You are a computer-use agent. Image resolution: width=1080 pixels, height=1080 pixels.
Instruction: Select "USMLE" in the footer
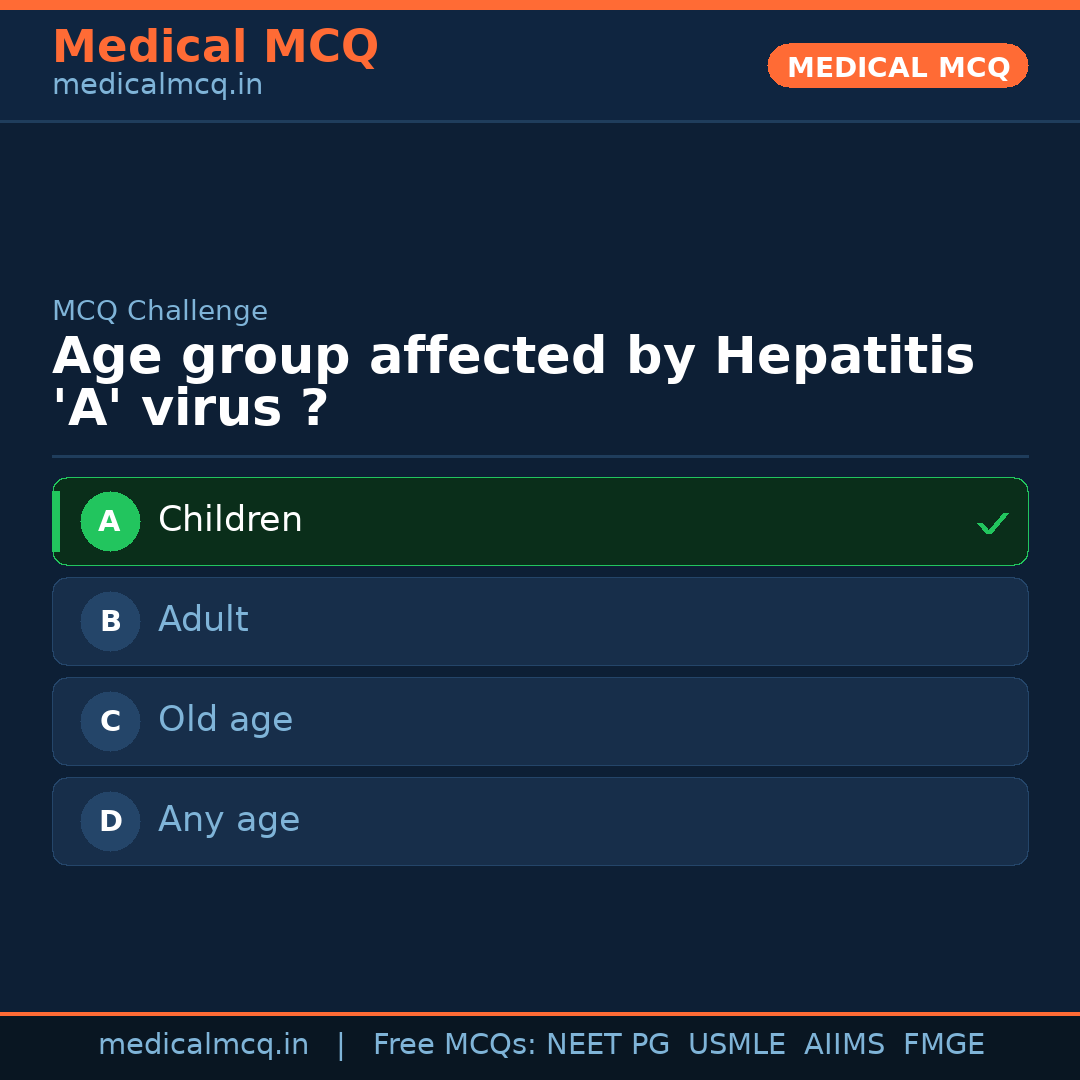click(736, 1045)
